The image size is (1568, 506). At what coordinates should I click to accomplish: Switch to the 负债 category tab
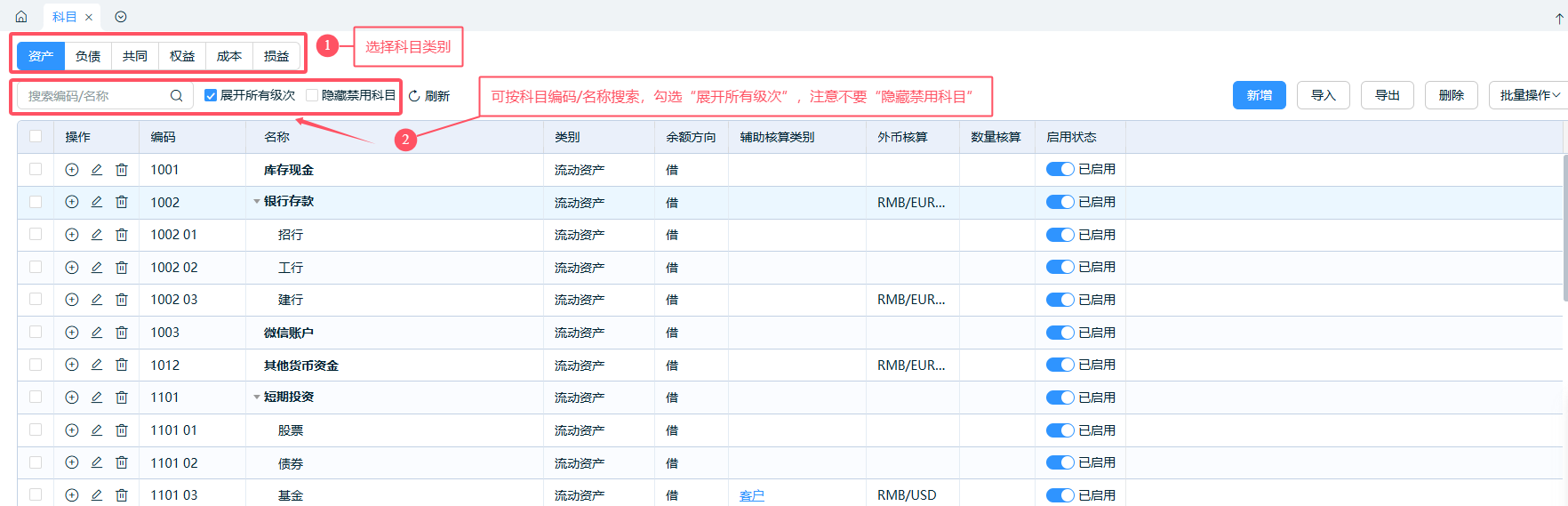tap(88, 56)
